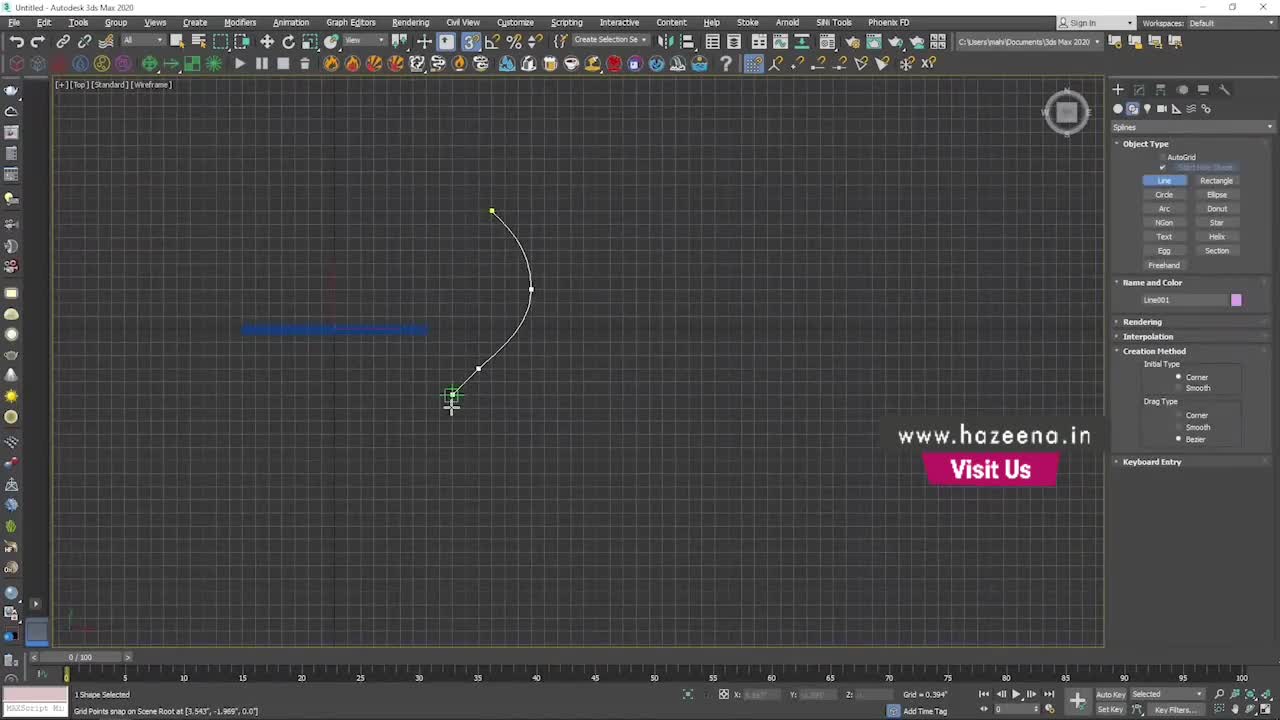Click the Freehand shape button

click(1164, 265)
